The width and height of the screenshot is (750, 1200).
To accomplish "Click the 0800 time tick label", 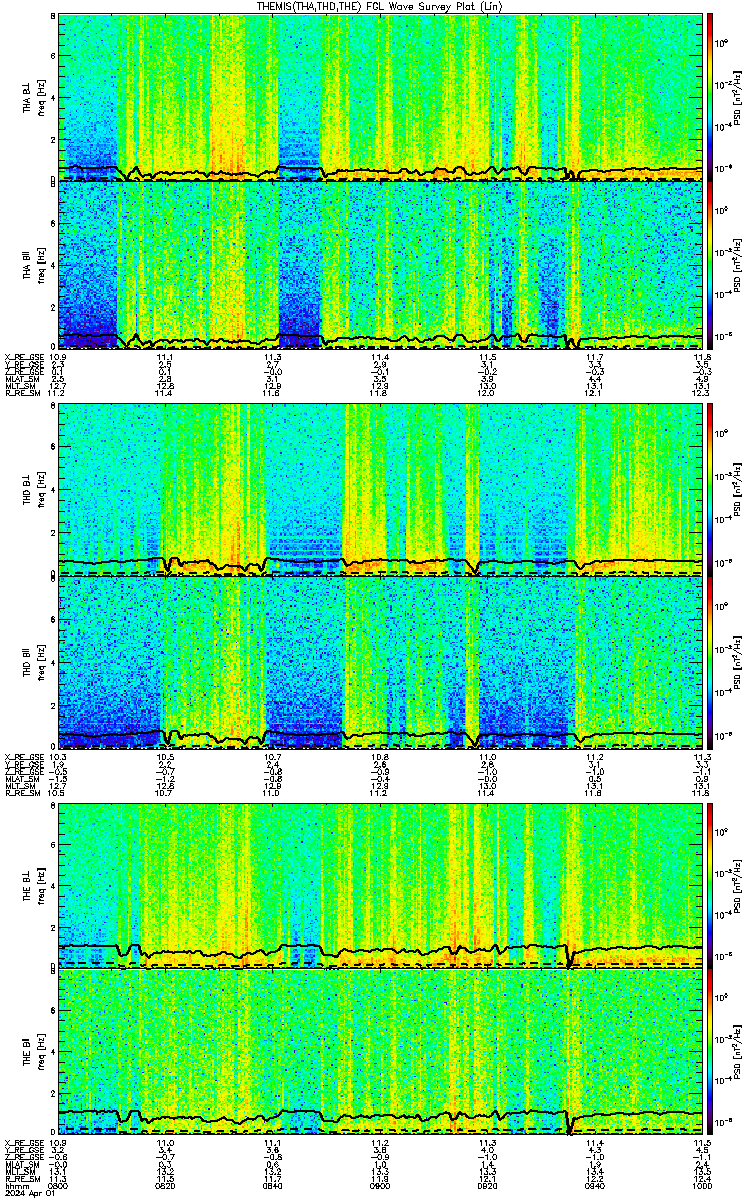I will click(58, 1186).
